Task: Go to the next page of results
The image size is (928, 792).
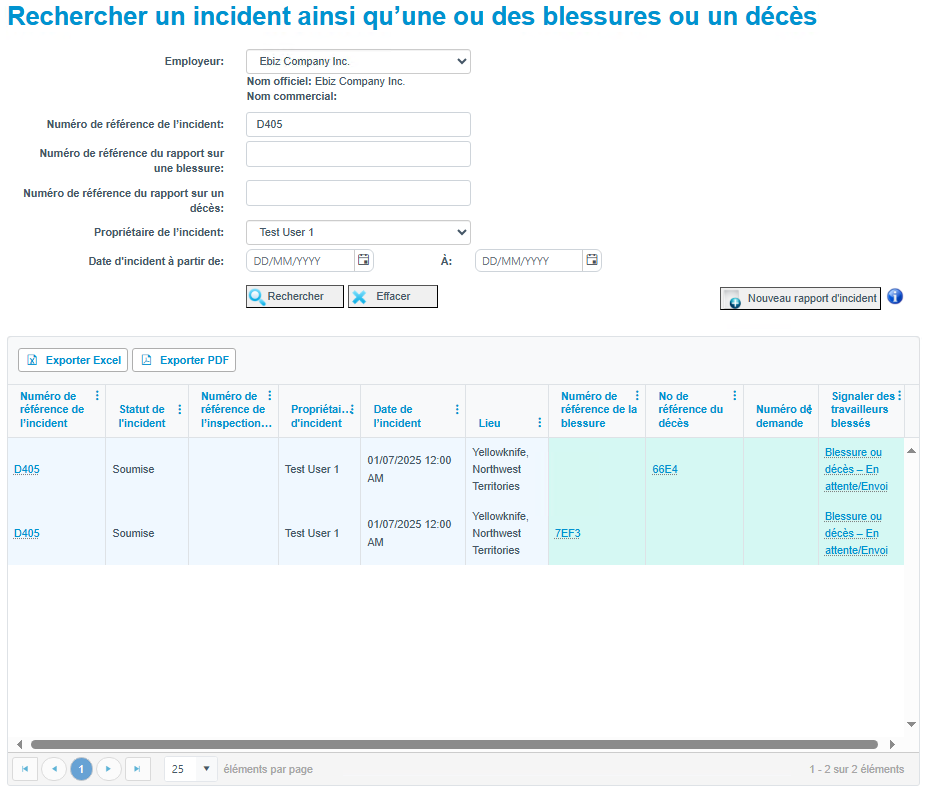Action: coord(108,769)
